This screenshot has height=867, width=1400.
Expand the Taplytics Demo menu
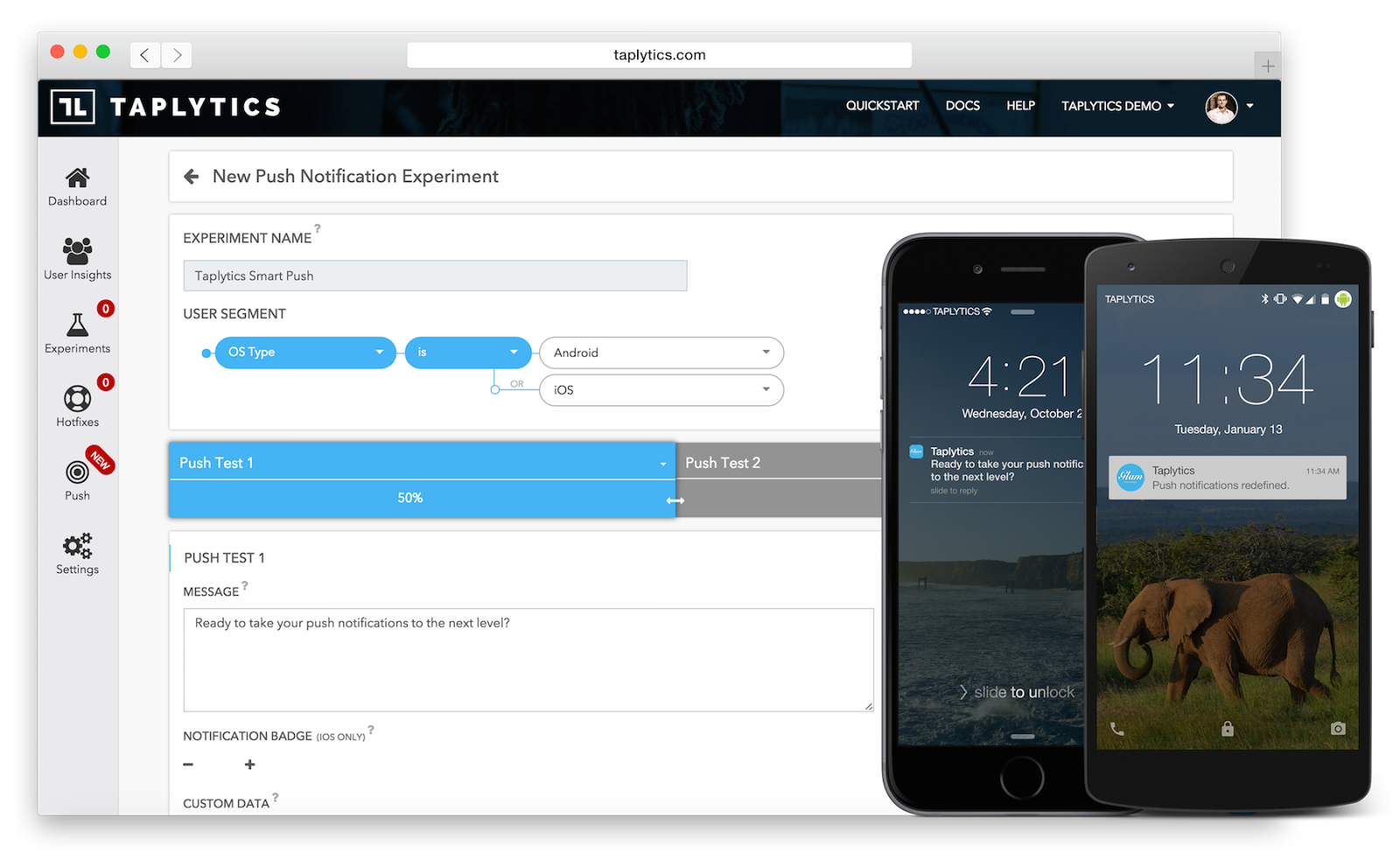tap(1117, 106)
